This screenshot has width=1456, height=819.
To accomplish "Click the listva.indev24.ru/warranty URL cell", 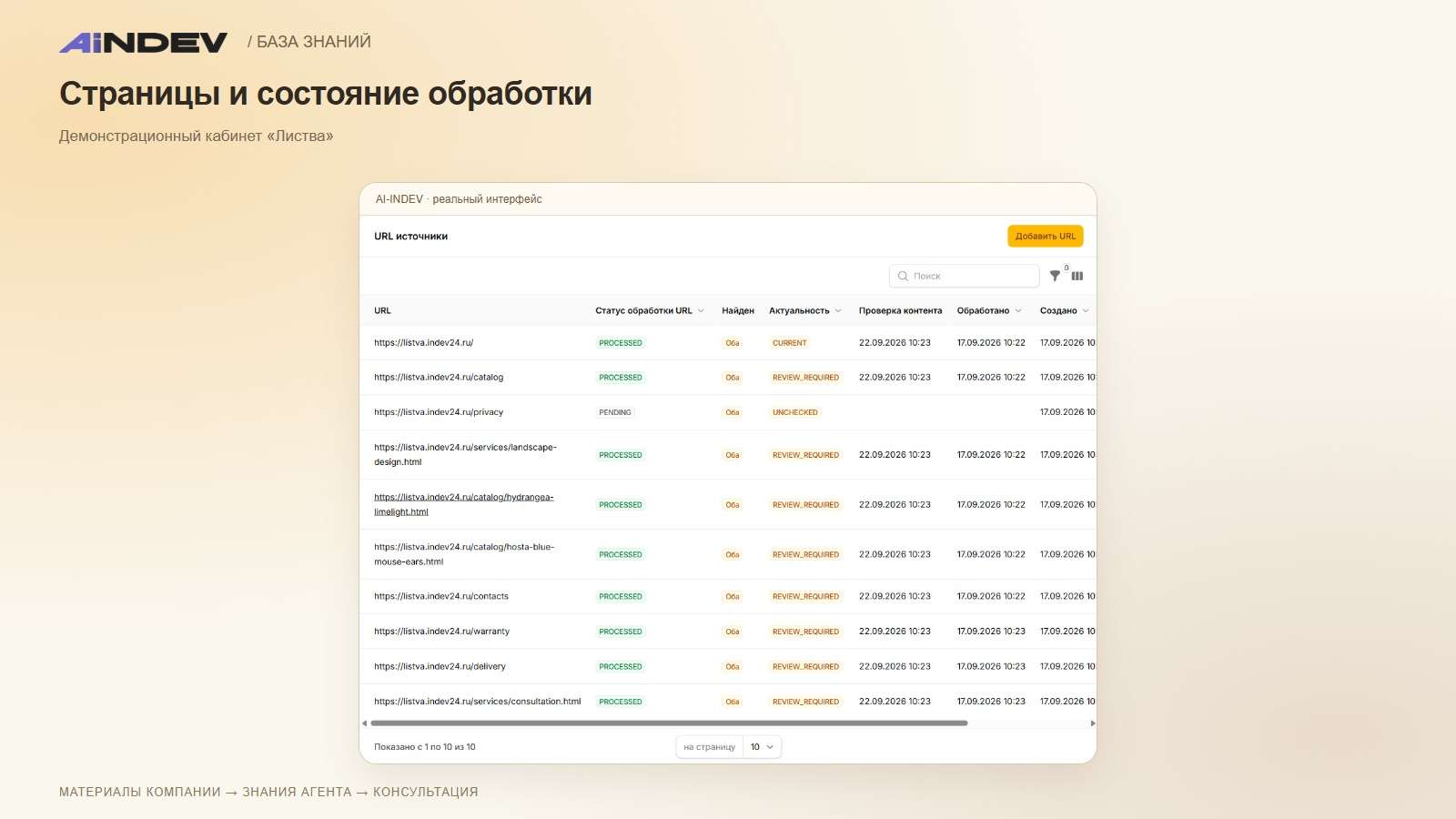I will point(441,632).
